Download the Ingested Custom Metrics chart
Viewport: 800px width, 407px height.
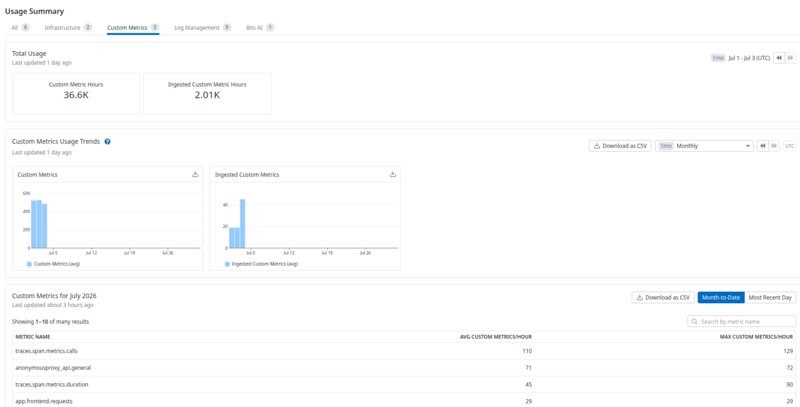tap(392, 174)
